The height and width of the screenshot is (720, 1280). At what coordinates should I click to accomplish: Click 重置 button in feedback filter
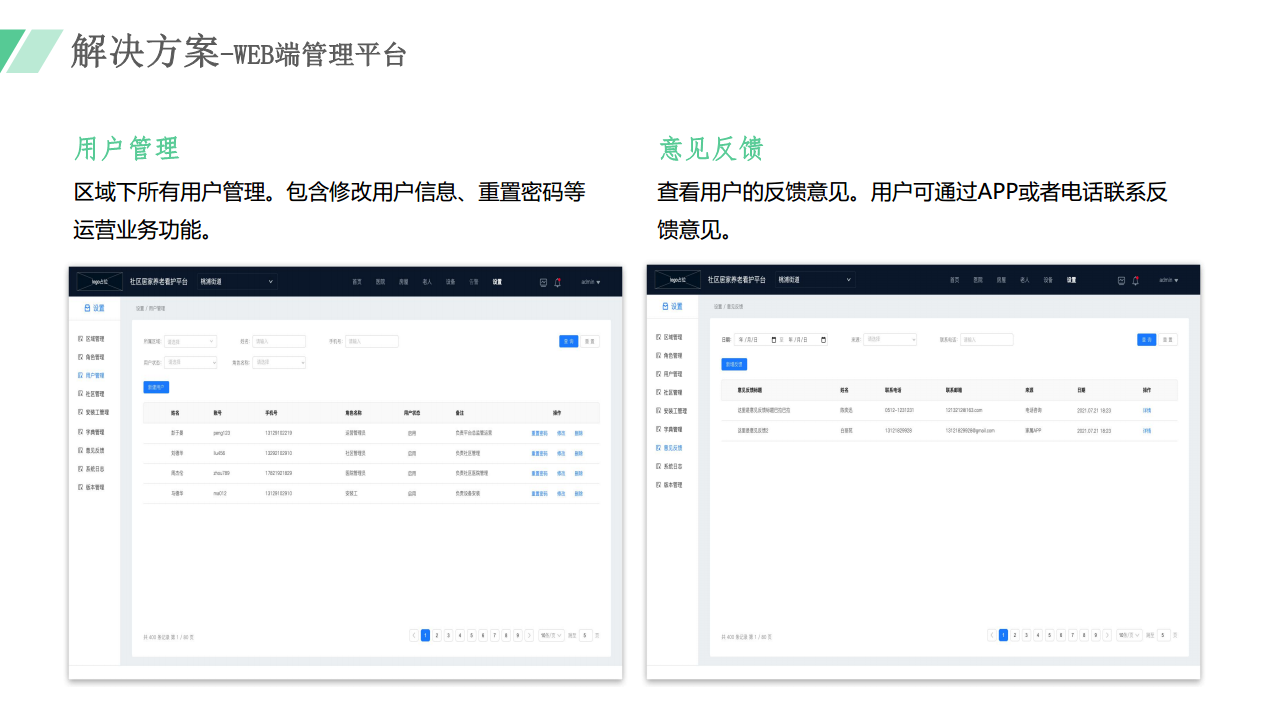(1168, 340)
